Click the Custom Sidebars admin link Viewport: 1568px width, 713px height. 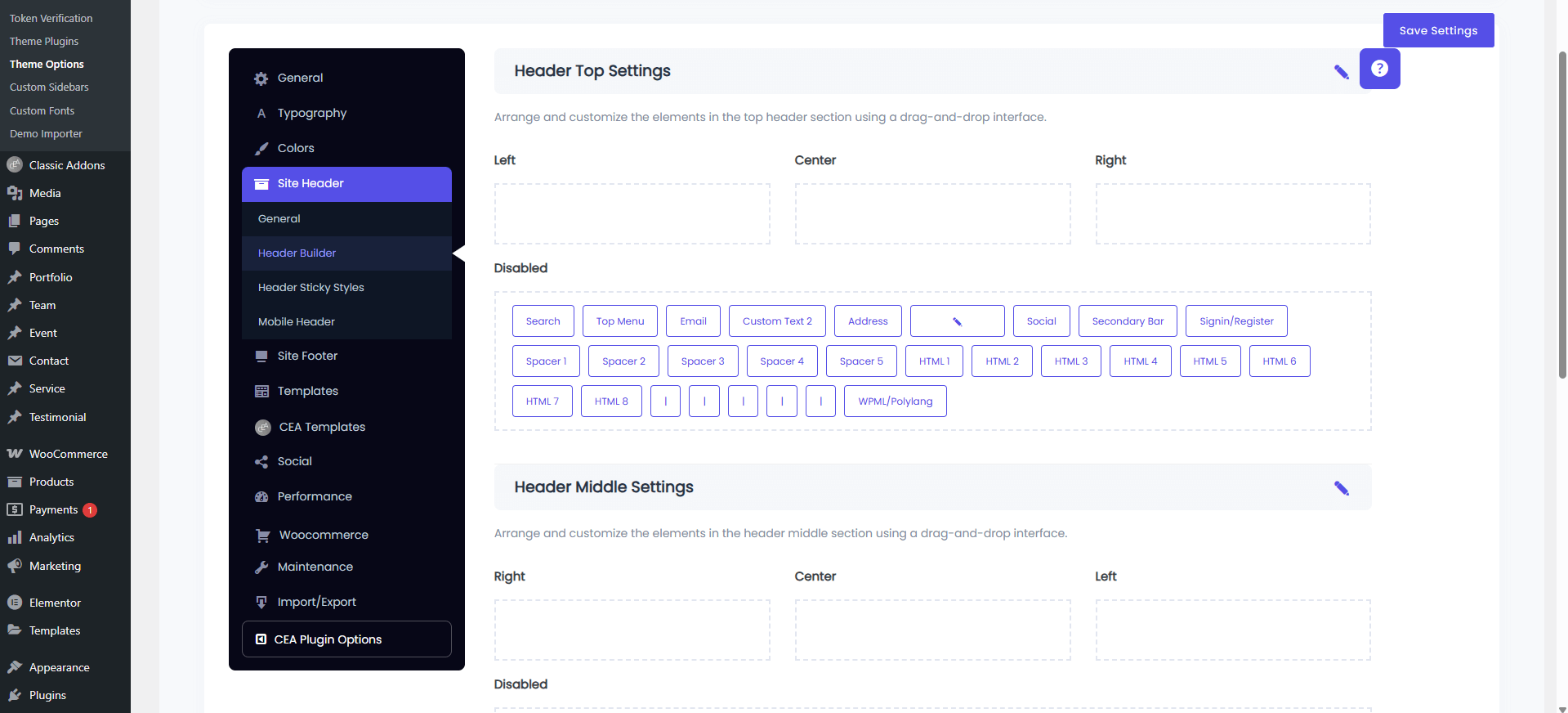pyautogui.click(x=49, y=87)
